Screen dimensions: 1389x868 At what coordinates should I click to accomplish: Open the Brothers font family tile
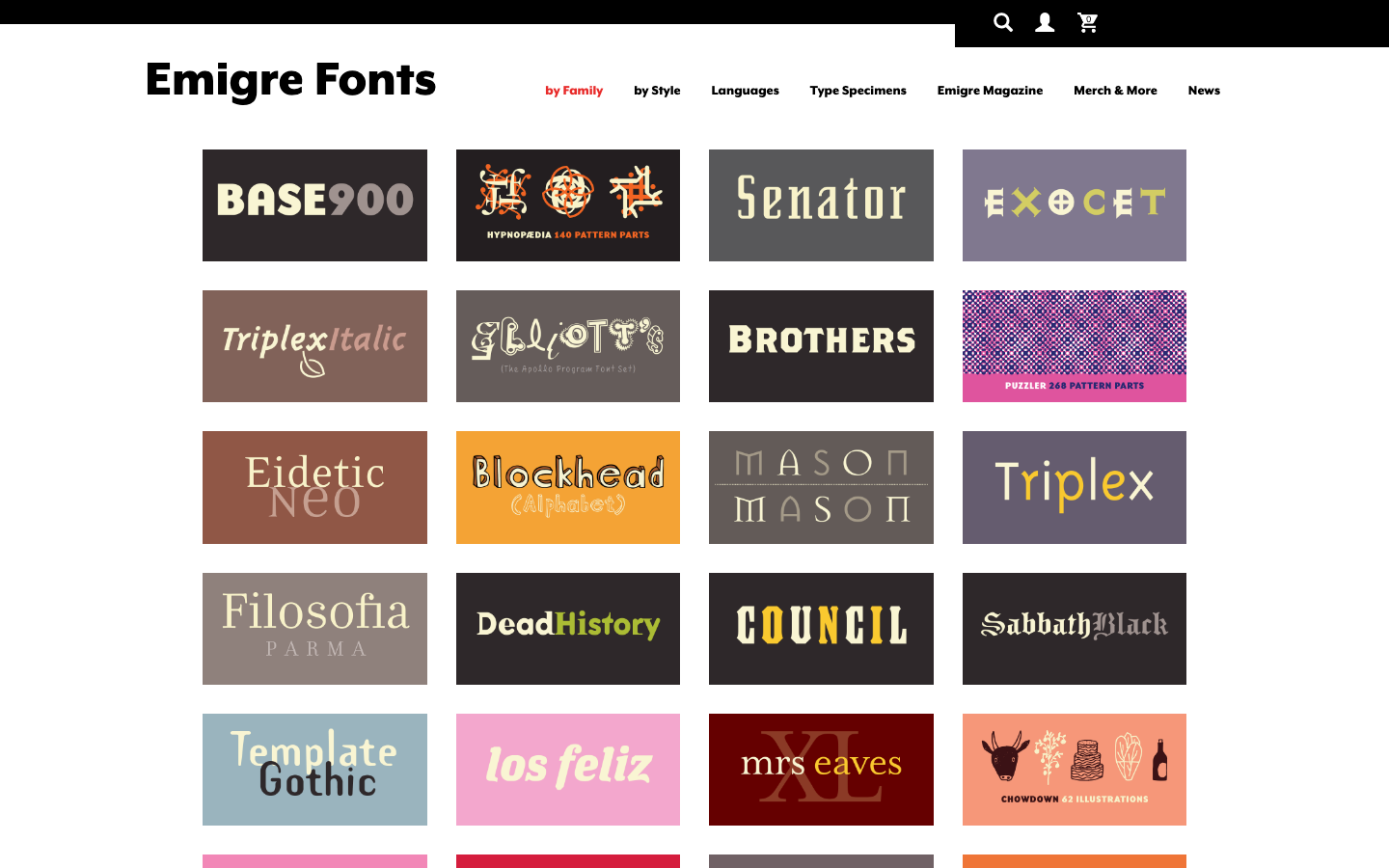(821, 346)
